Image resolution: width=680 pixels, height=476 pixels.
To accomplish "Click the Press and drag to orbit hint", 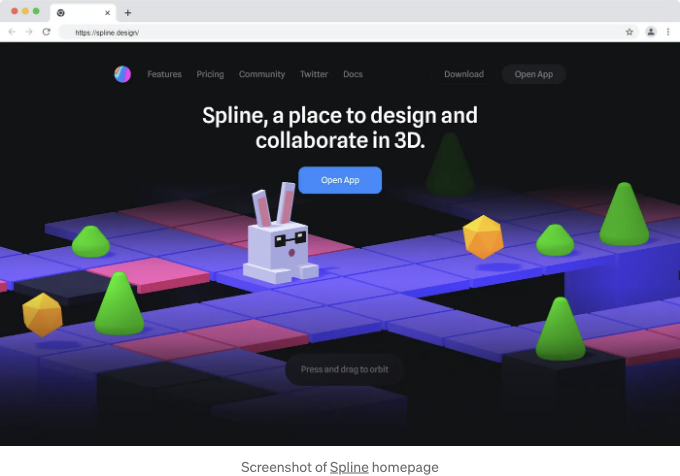I will (344, 369).
